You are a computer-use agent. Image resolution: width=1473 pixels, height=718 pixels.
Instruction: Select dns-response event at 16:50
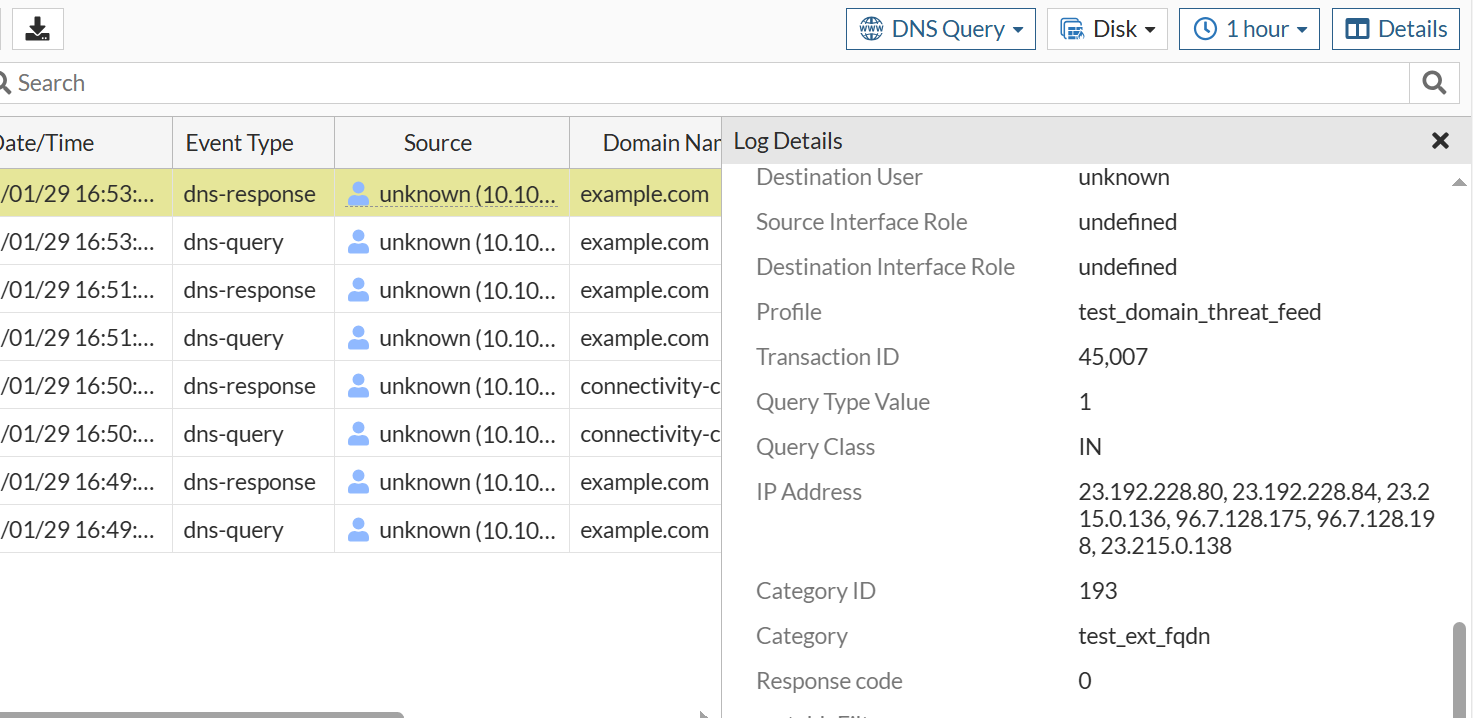coord(249,386)
